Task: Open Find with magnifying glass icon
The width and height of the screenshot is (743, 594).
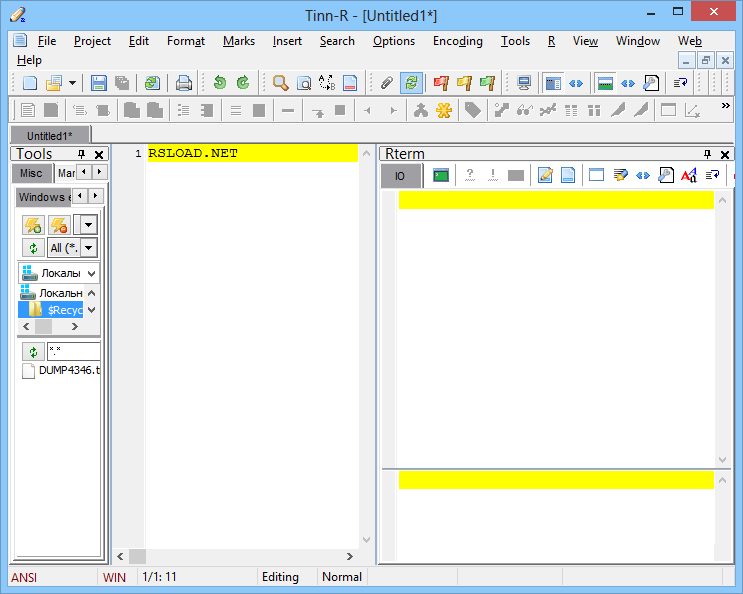Action: click(281, 83)
